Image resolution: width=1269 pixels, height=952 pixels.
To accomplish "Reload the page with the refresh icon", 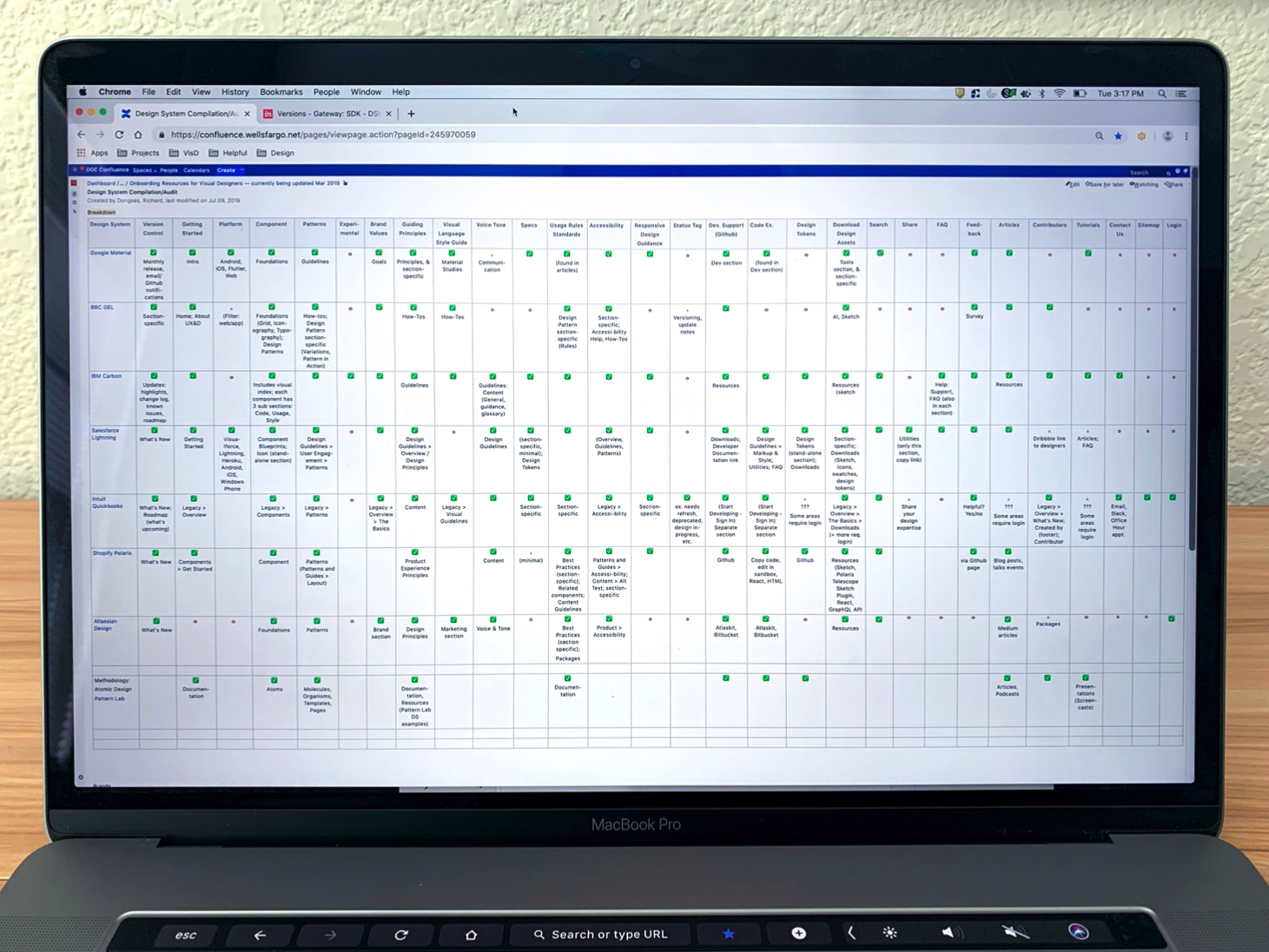I will point(119,135).
